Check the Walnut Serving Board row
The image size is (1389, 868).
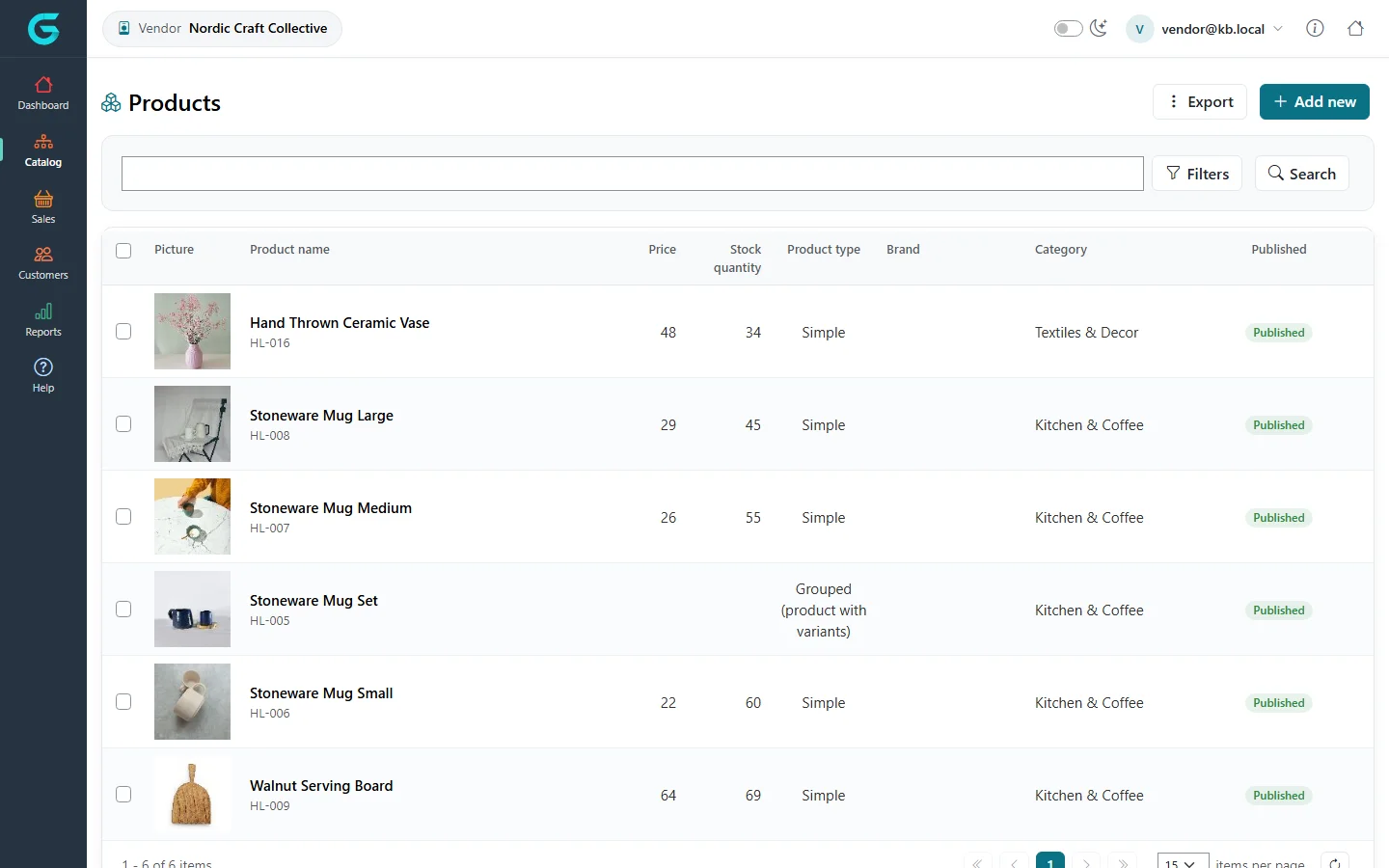tap(123, 795)
